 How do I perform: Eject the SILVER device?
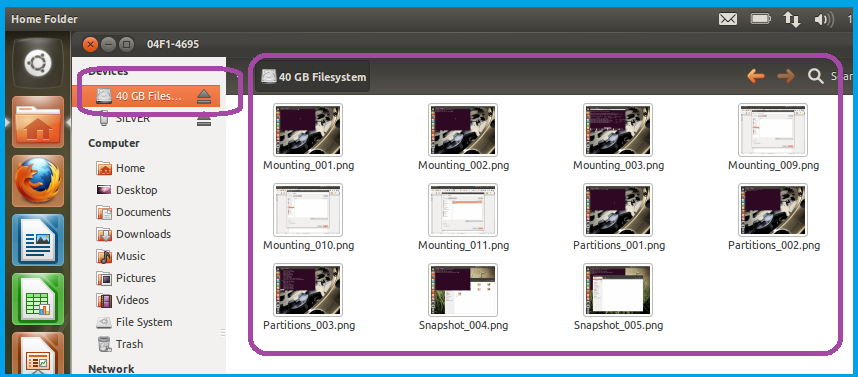coord(204,119)
